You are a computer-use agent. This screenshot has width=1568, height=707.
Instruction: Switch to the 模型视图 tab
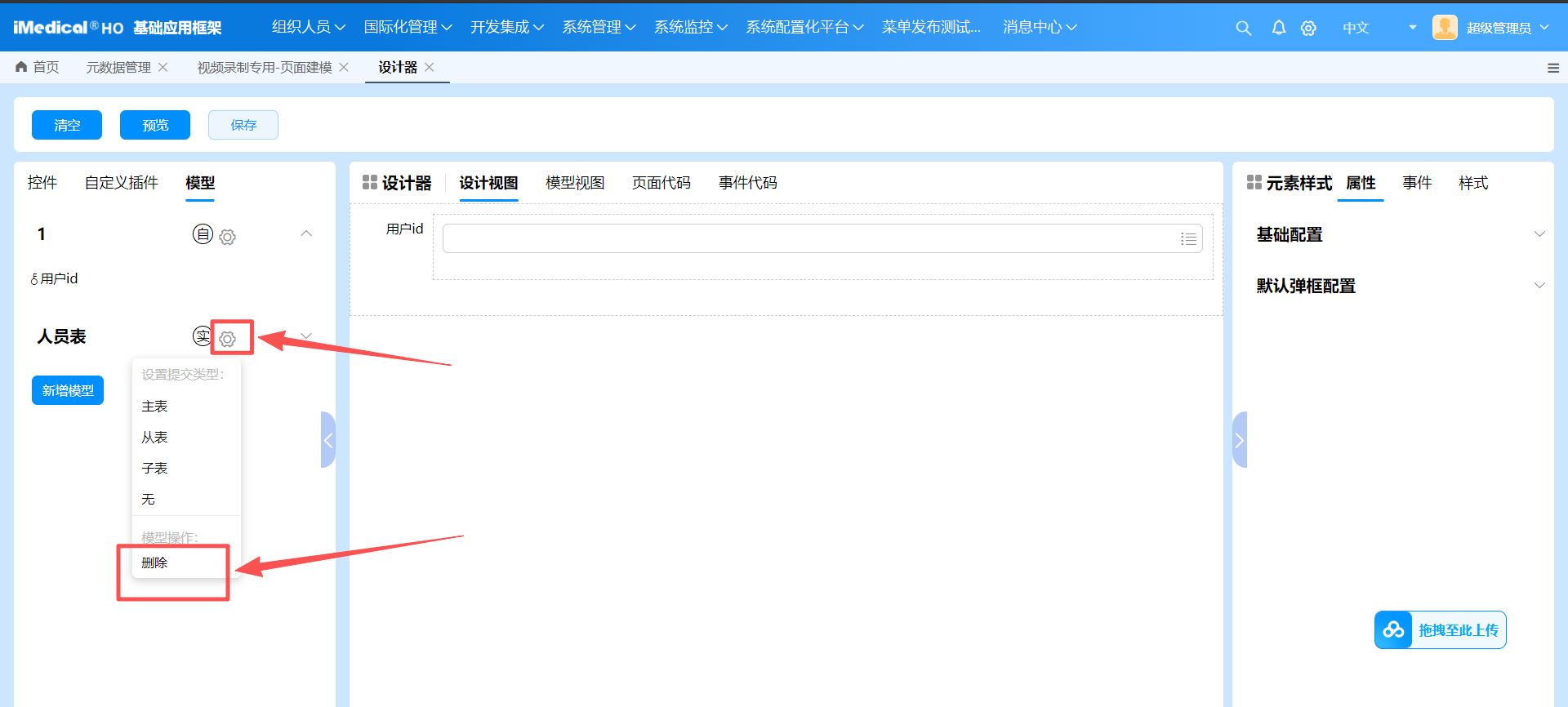[575, 183]
